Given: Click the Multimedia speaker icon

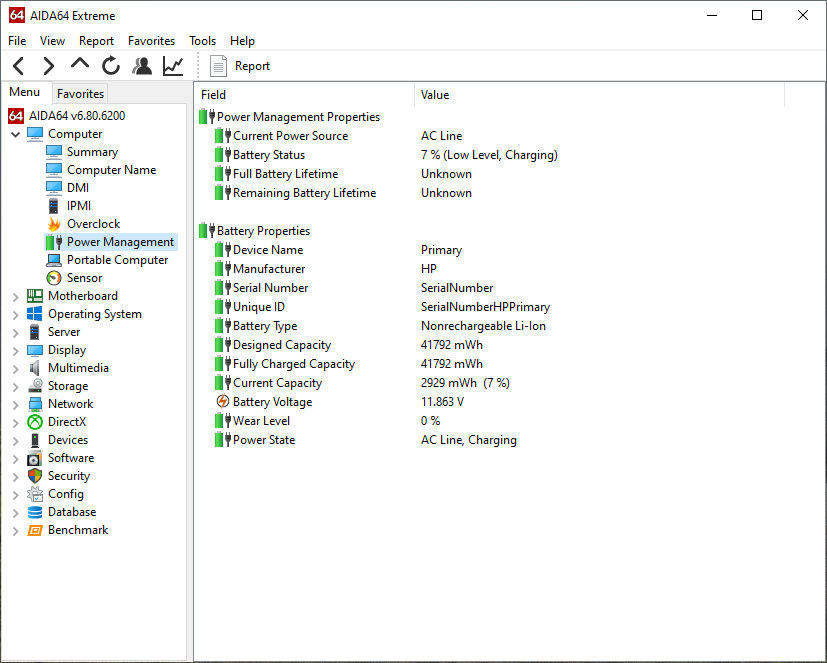Looking at the screenshot, I should point(35,368).
